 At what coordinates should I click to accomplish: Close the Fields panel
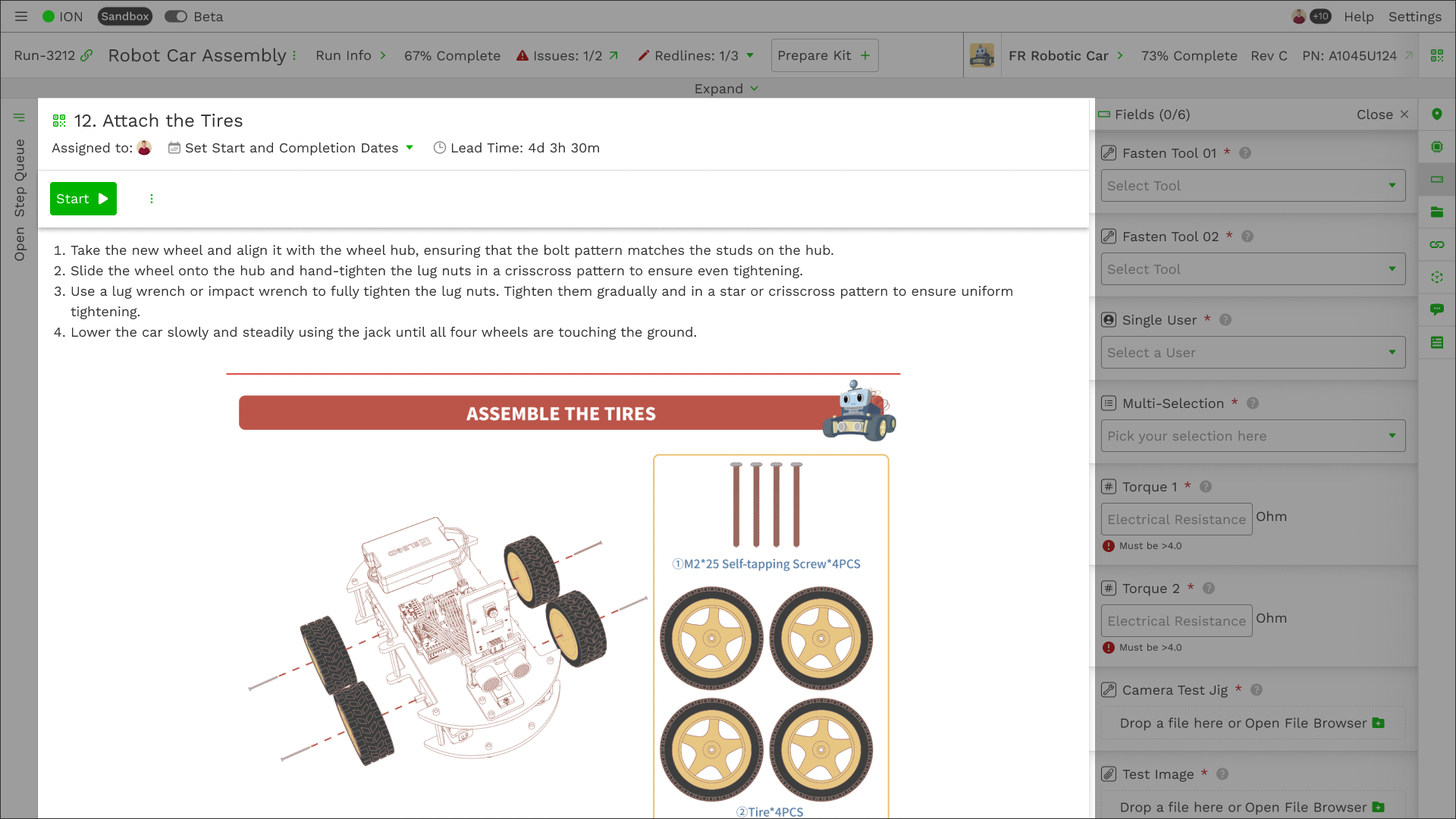click(1382, 115)
